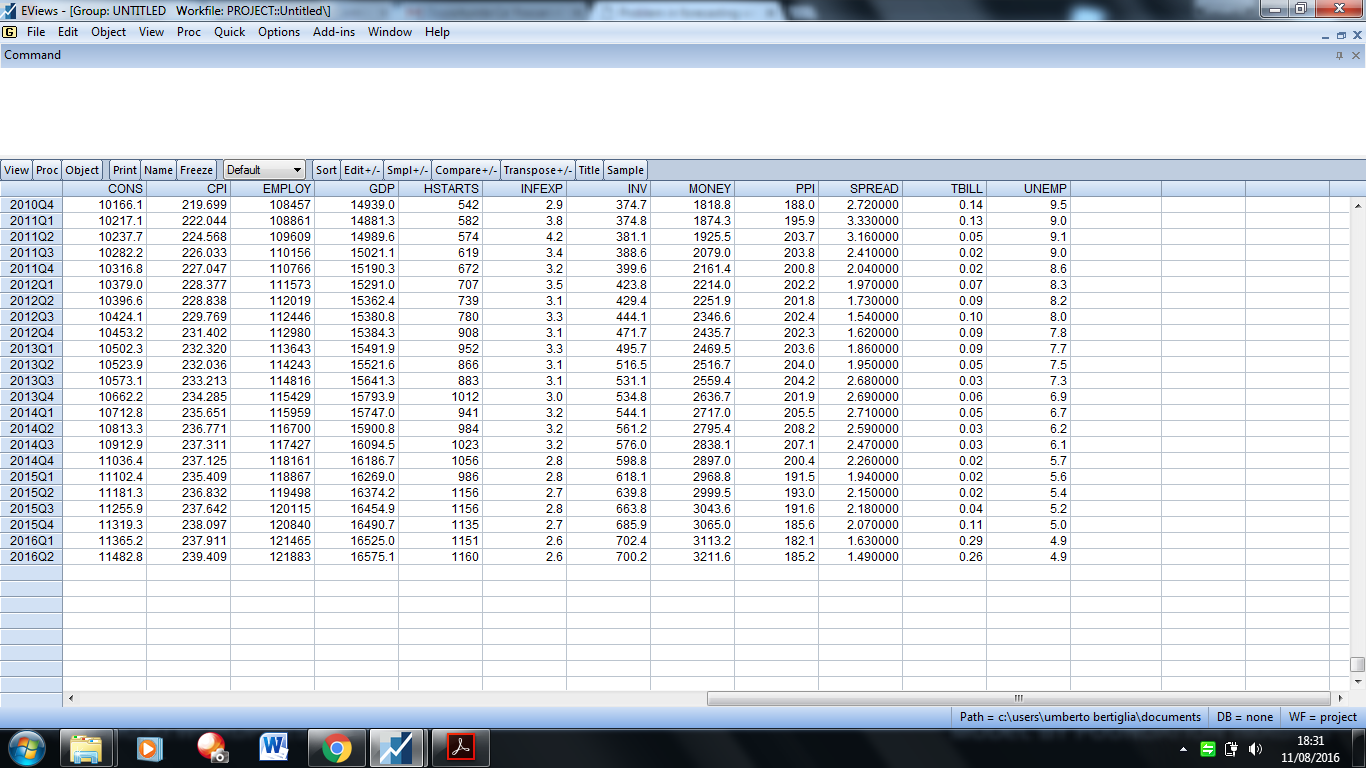Select the CONS column header
The image size is (1366, 768).
(104, 189)
